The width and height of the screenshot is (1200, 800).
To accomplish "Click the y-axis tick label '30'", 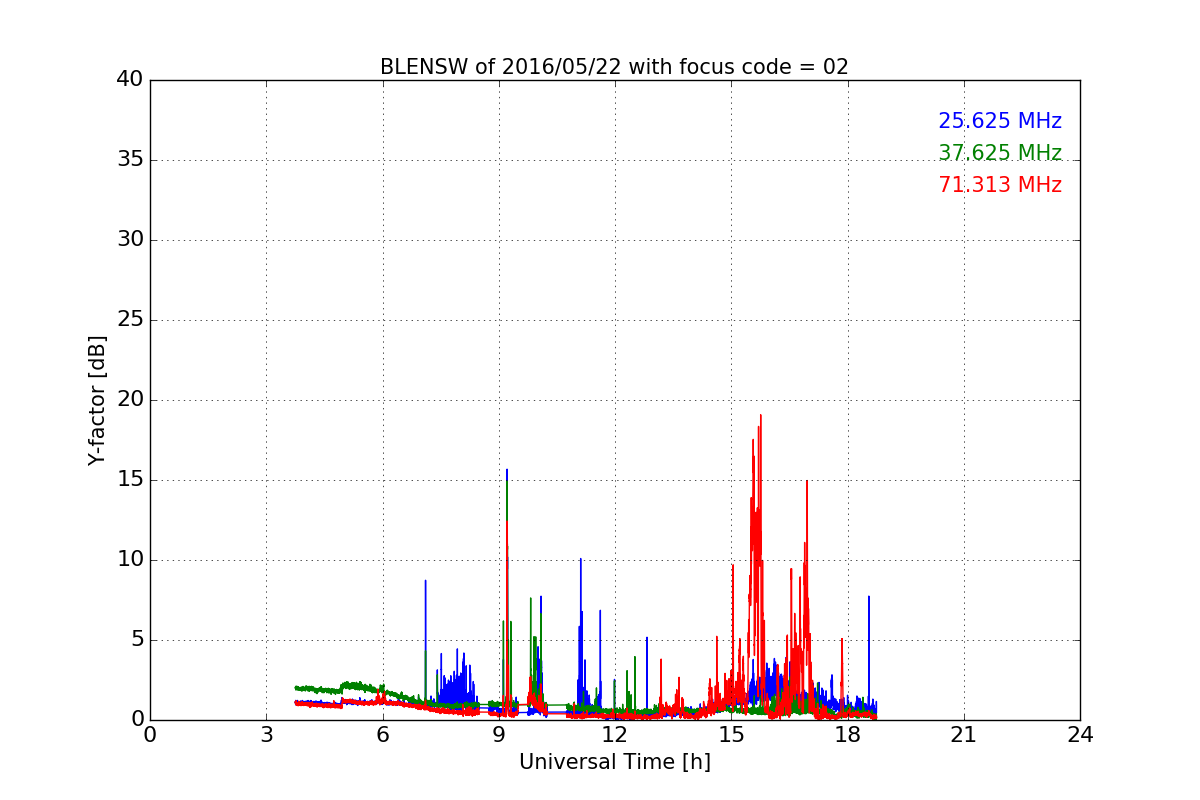I will pyautogui.click(x=130, y=240).
